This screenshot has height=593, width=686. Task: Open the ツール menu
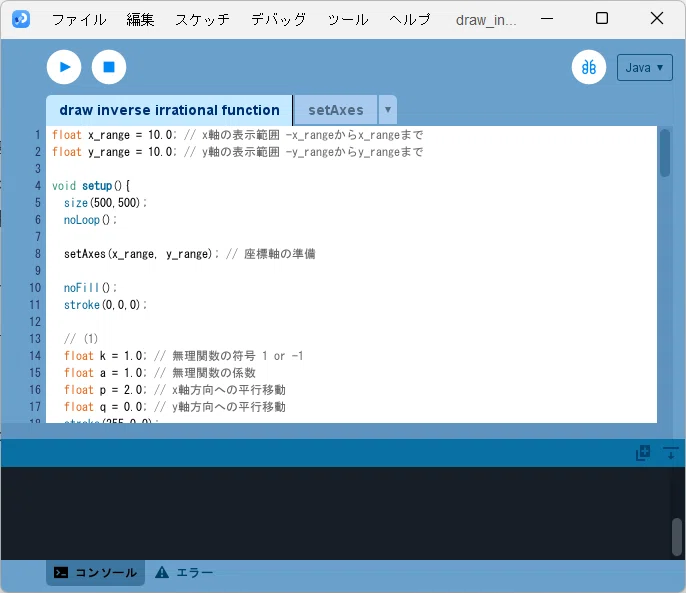pyautogui.click(x=348, y=20)
